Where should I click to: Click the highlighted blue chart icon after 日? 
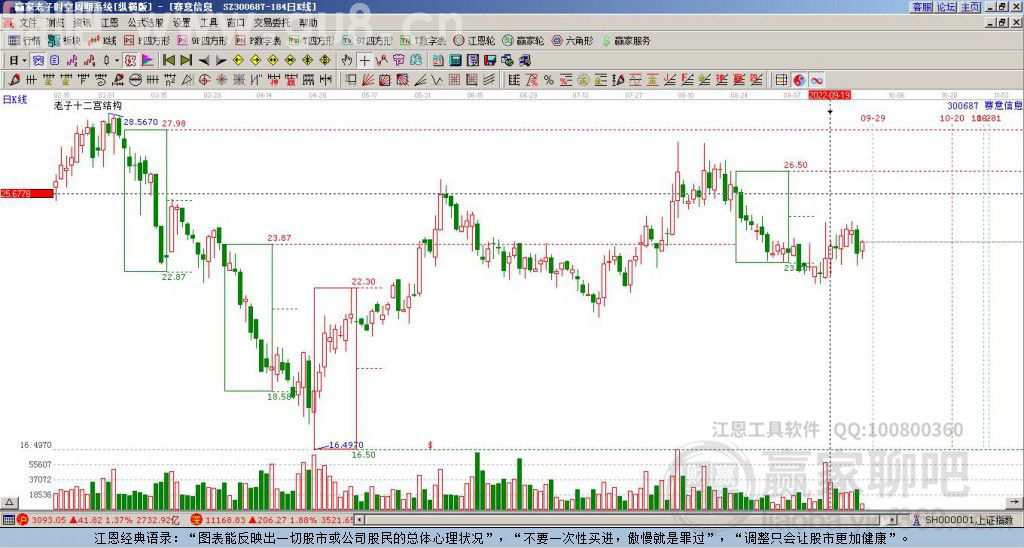[39, 61]
